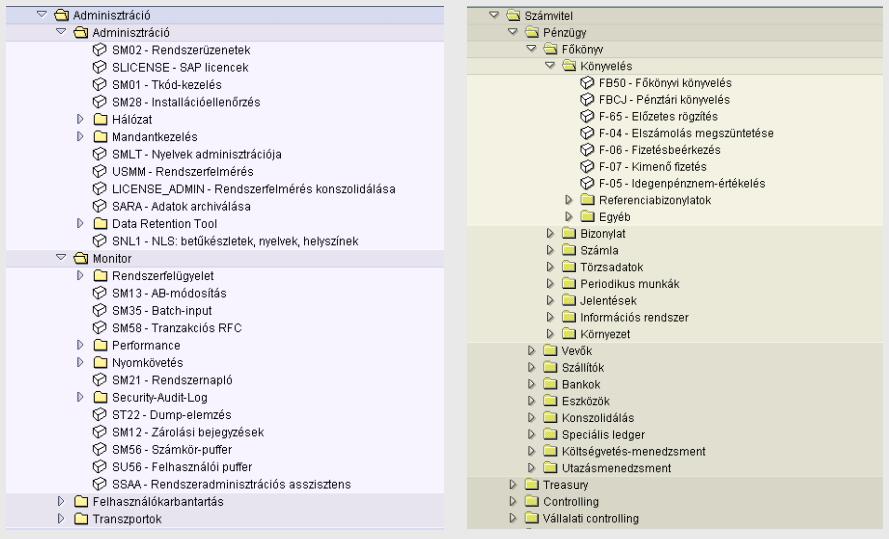Select the Utazásmenedzsment folder label
Screen dimensions: 889x539
coord(616,468)
